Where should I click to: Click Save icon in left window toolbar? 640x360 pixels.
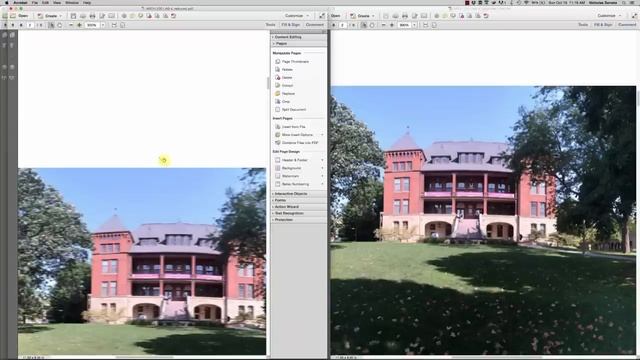pos(73,16)
